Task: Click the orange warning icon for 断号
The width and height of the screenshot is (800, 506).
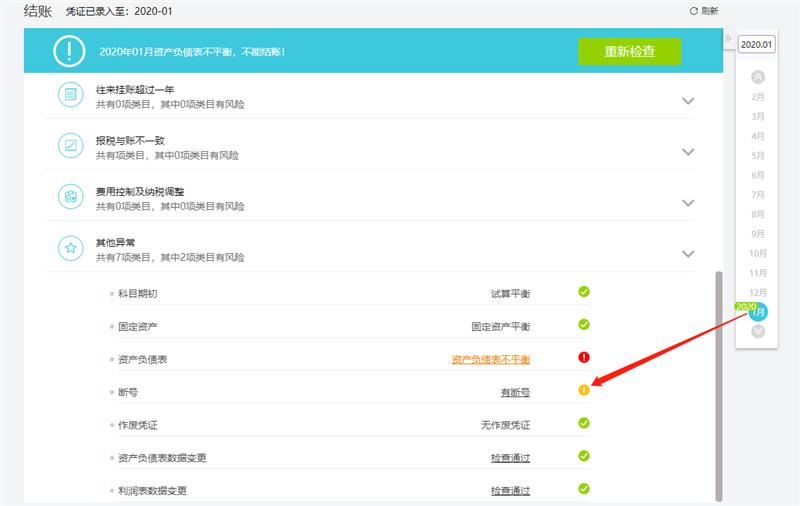Action: [x=584, y=390]
